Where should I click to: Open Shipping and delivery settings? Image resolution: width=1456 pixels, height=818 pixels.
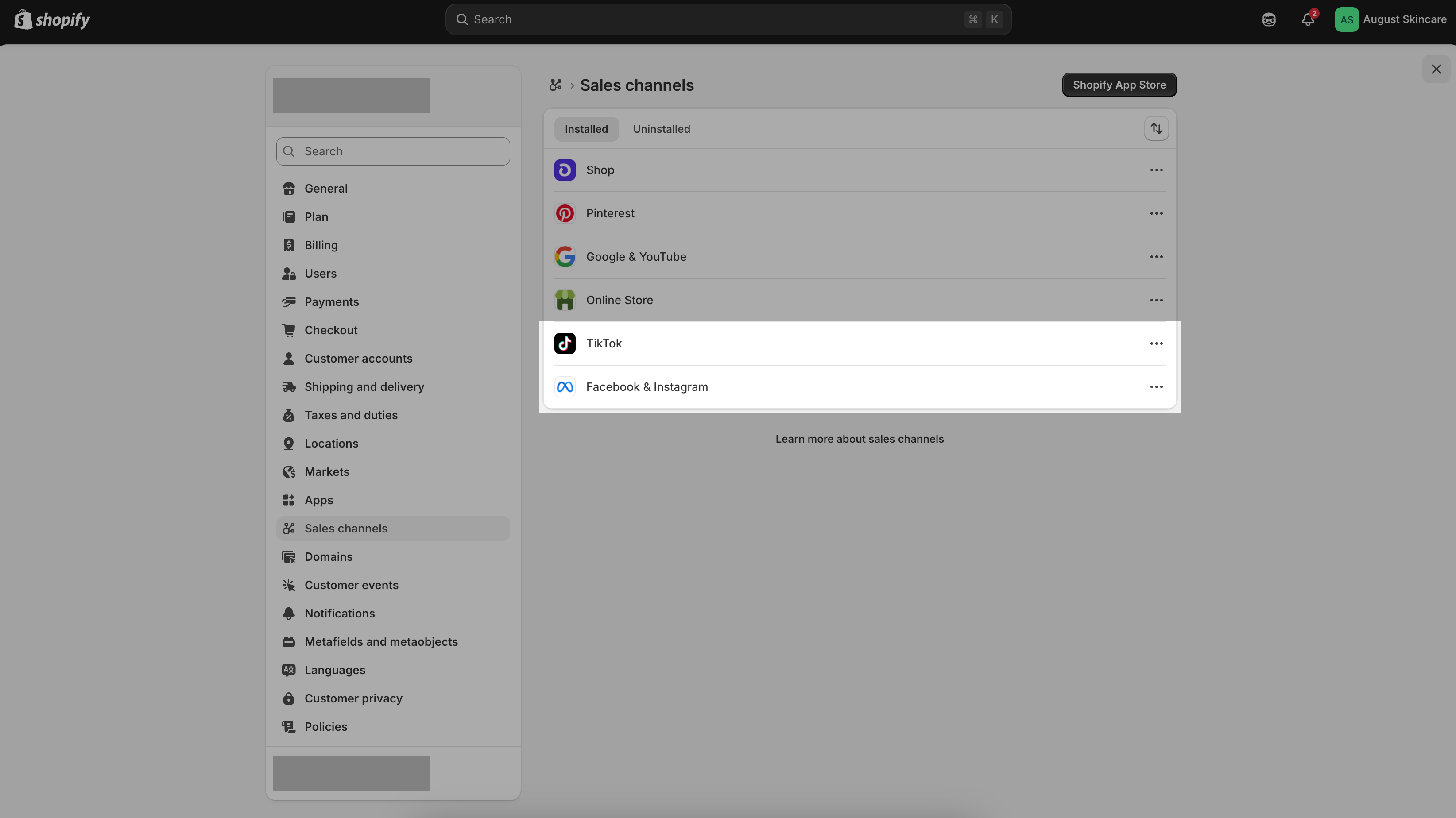click(x=393, y=387)
